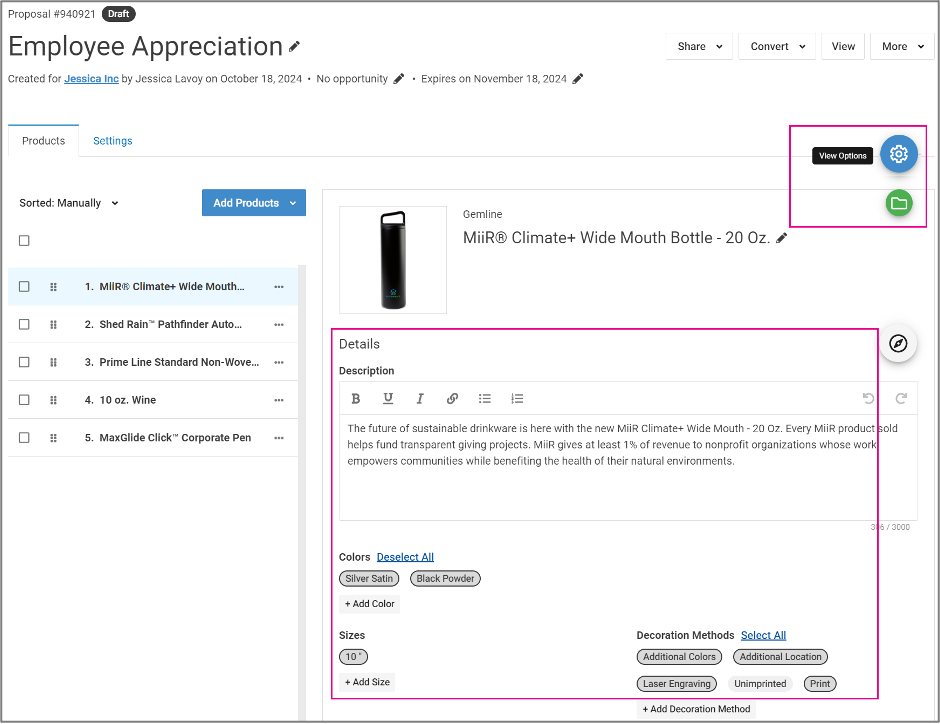
Task: Open View Options gear button
Action: (x=898, y=154)
